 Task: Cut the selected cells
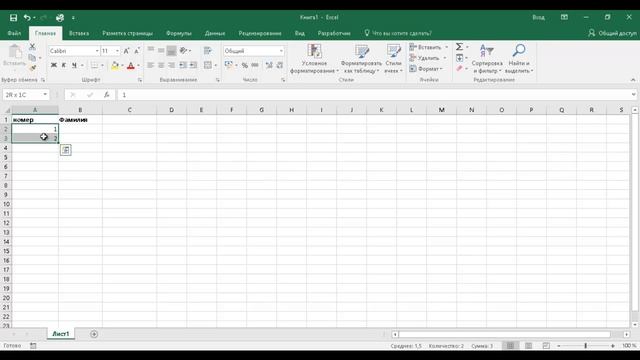(x=32, y=47)
